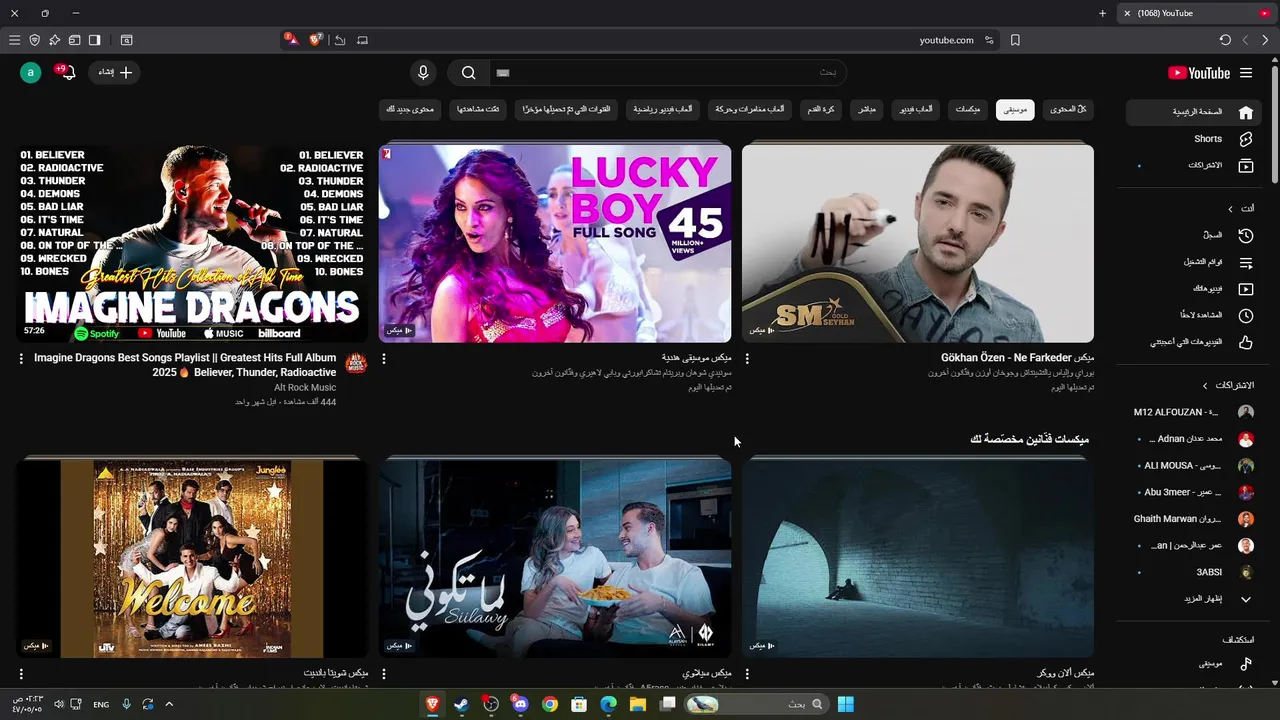
Task: Select the 'موسيقى' filter chip
Action: pyautogui.click(x=1015, y=109)
